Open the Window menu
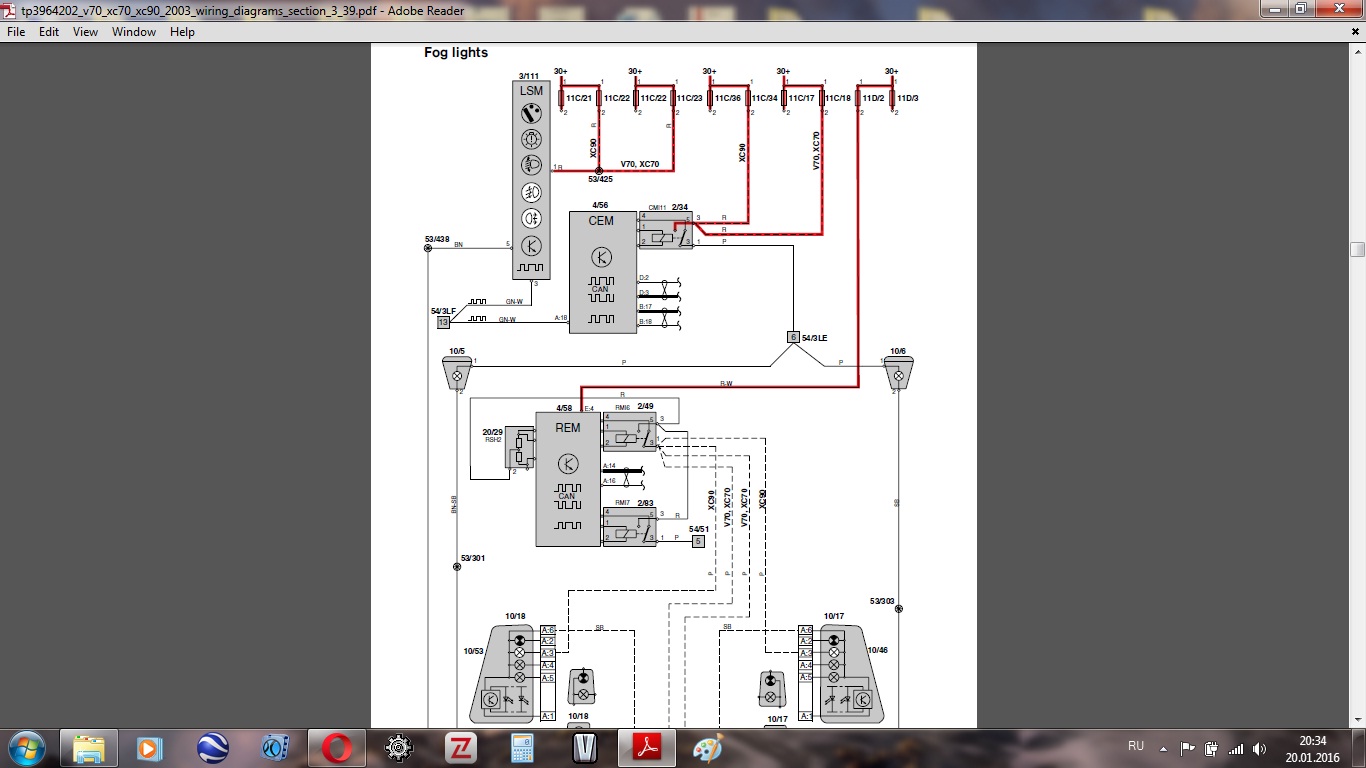 tap(134, 32)
